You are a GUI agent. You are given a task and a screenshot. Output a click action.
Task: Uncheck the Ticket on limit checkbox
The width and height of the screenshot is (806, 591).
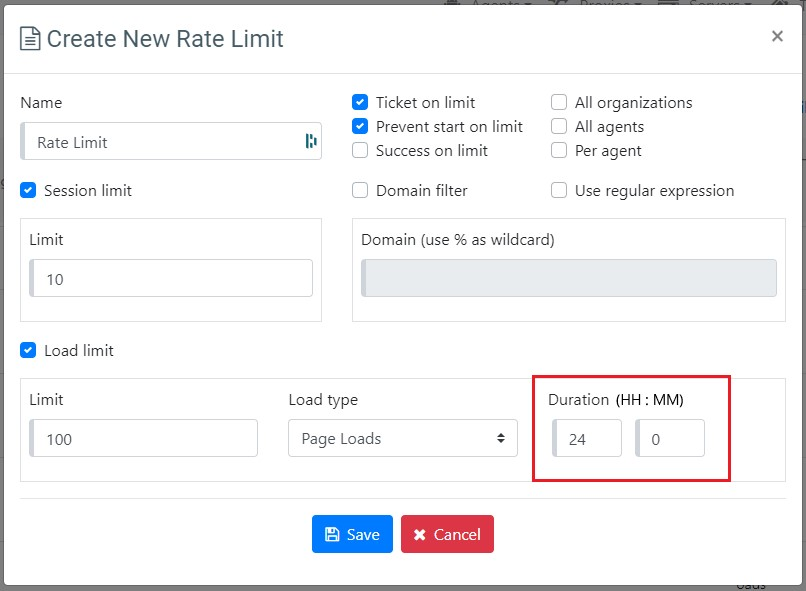pos(360,102)
